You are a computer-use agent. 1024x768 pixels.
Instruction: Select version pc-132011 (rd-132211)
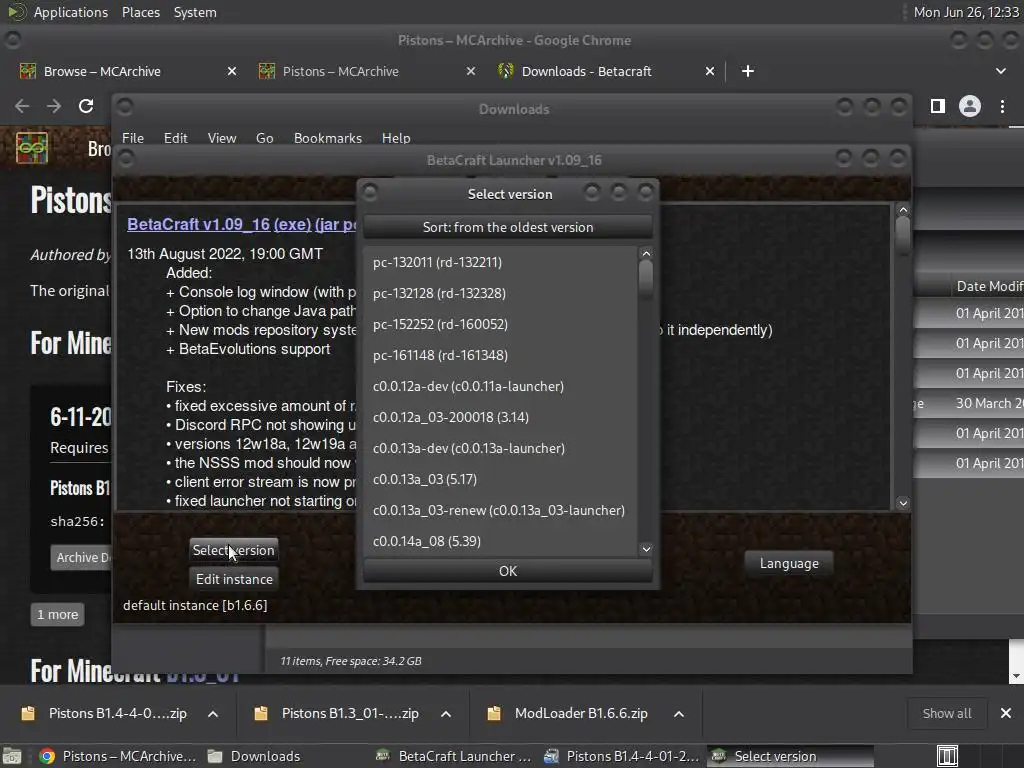pyautogui.click(x=500, y=263)
